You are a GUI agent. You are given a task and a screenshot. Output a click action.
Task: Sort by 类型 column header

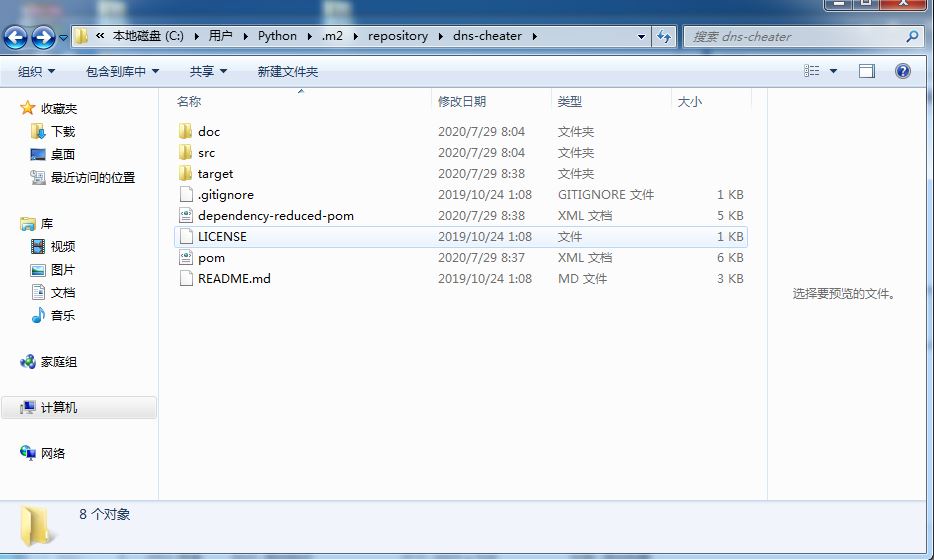(x=569, y=102)
